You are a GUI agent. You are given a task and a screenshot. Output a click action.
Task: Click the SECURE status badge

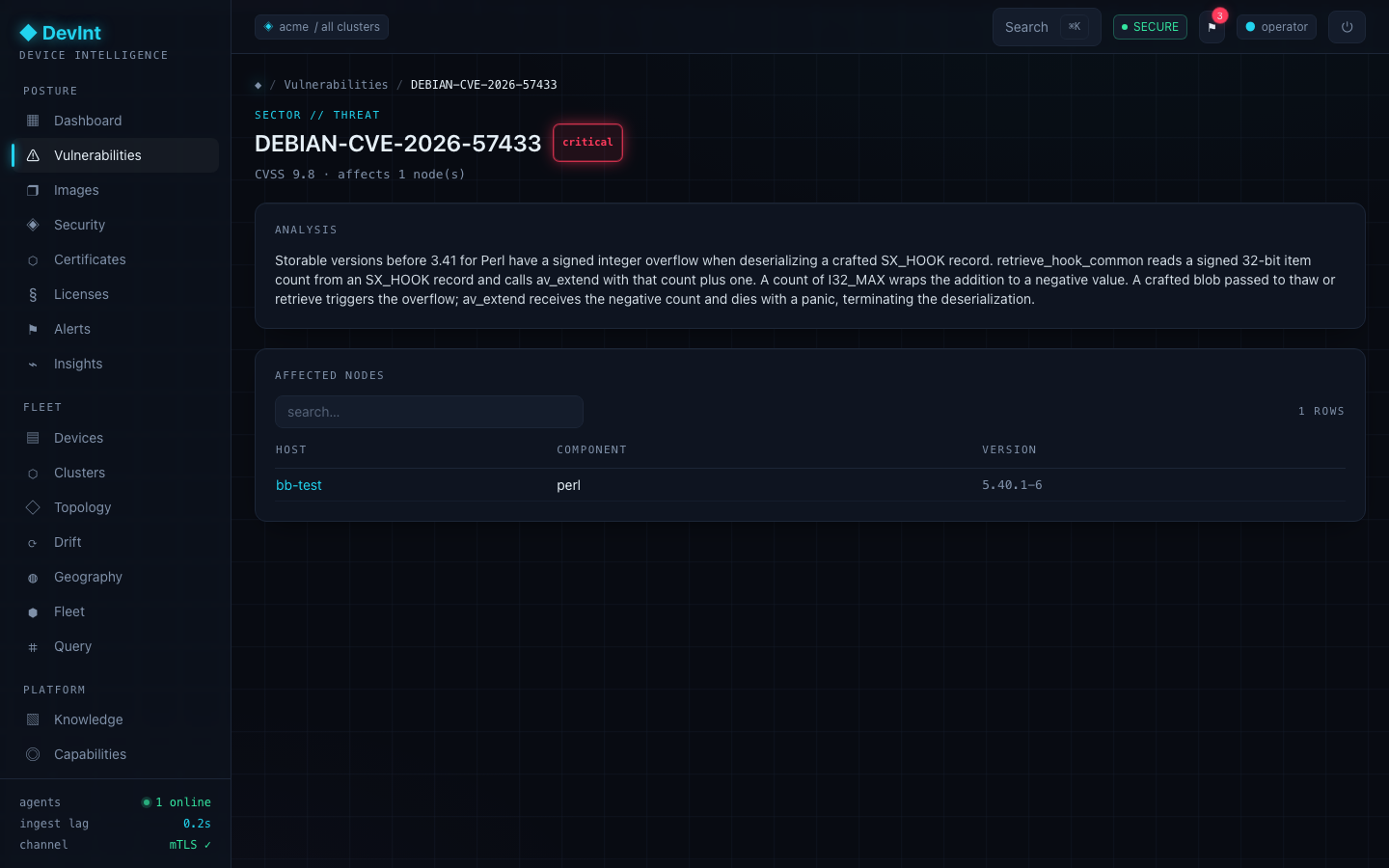point(1150,27)
